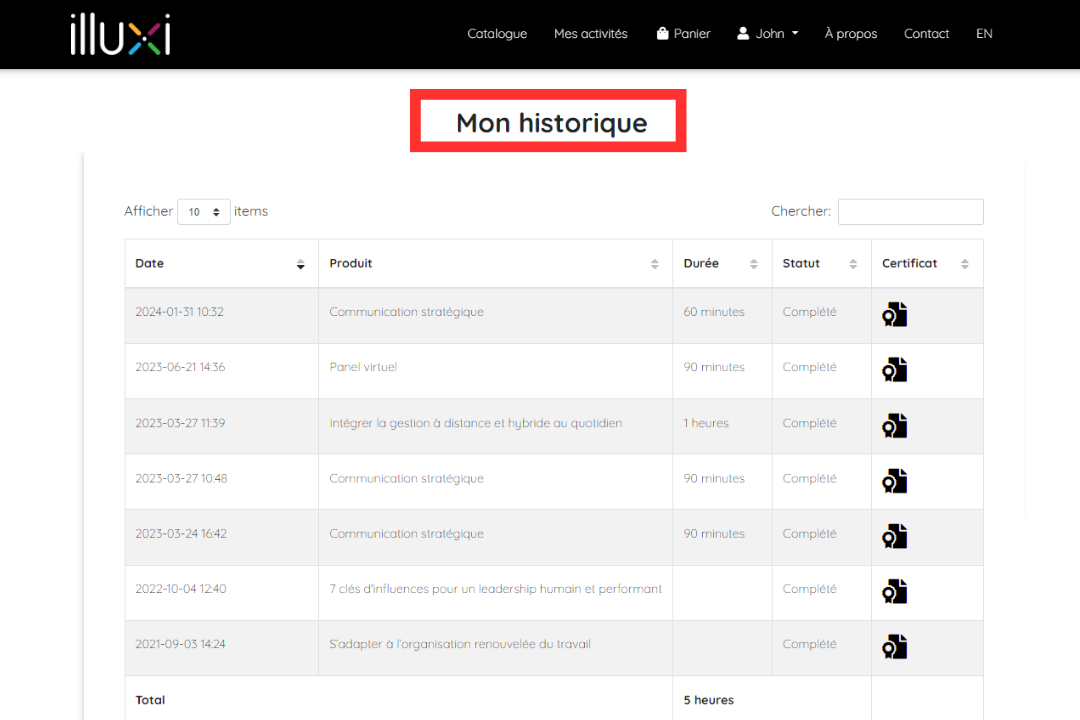Viewport: 1080px width, 720px height.
Task: Open certificate for 7 clés d'influences row
Action: coord(894,591)
